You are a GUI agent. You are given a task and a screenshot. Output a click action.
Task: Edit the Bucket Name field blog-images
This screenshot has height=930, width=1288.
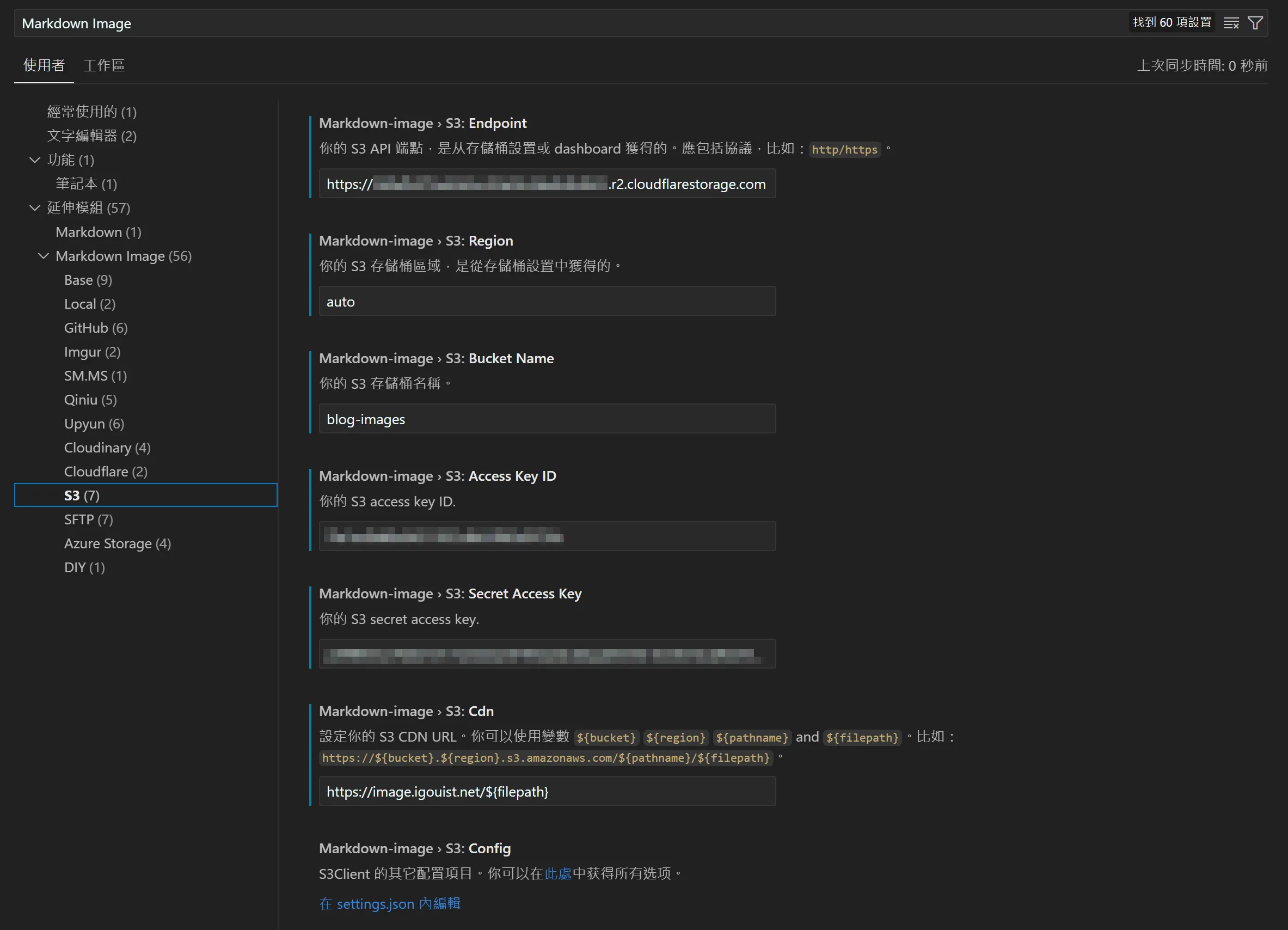point(548,419)
